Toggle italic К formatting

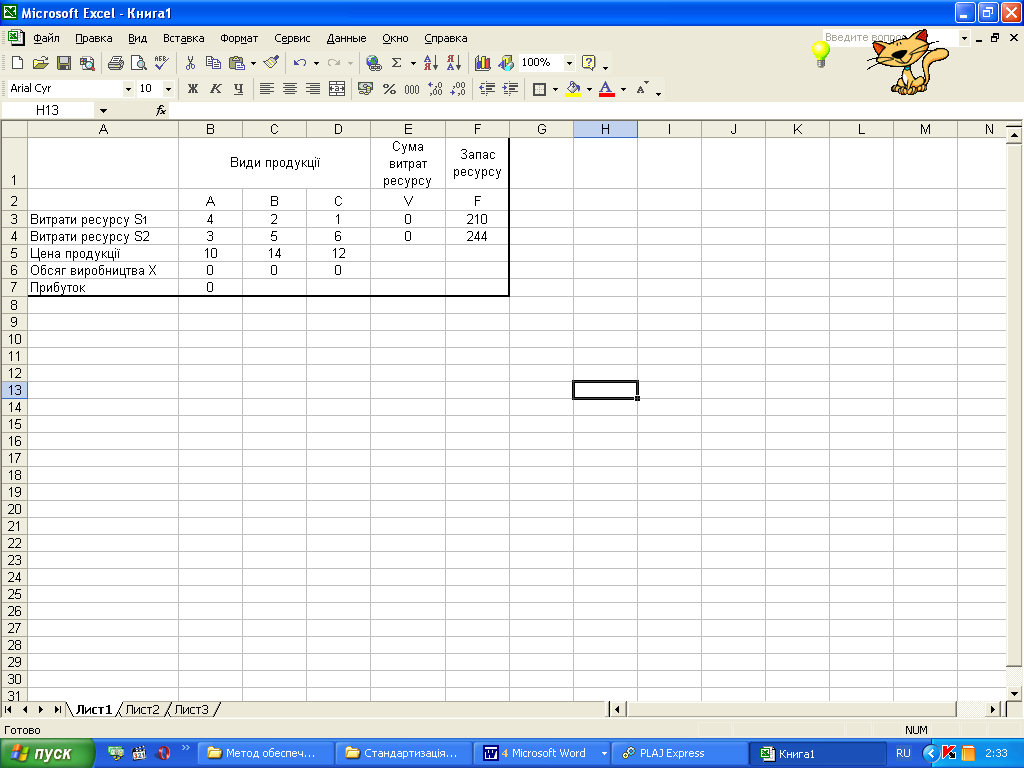click(x=216, y=89)
